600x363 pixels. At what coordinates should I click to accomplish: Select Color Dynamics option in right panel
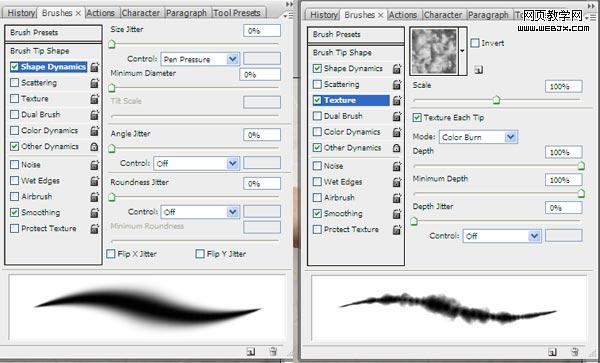[352, 132]
